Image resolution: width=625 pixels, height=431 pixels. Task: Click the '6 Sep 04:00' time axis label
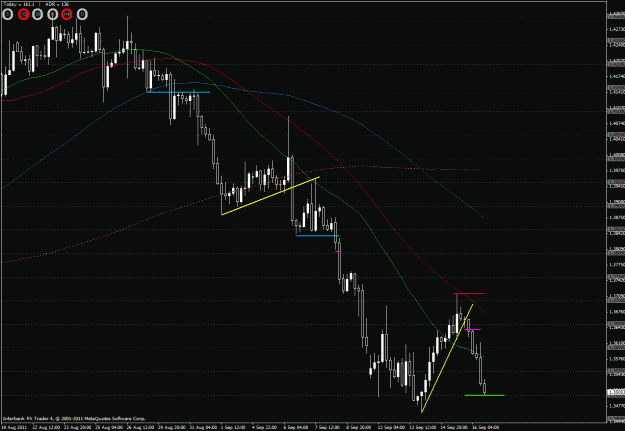point(297,427)
